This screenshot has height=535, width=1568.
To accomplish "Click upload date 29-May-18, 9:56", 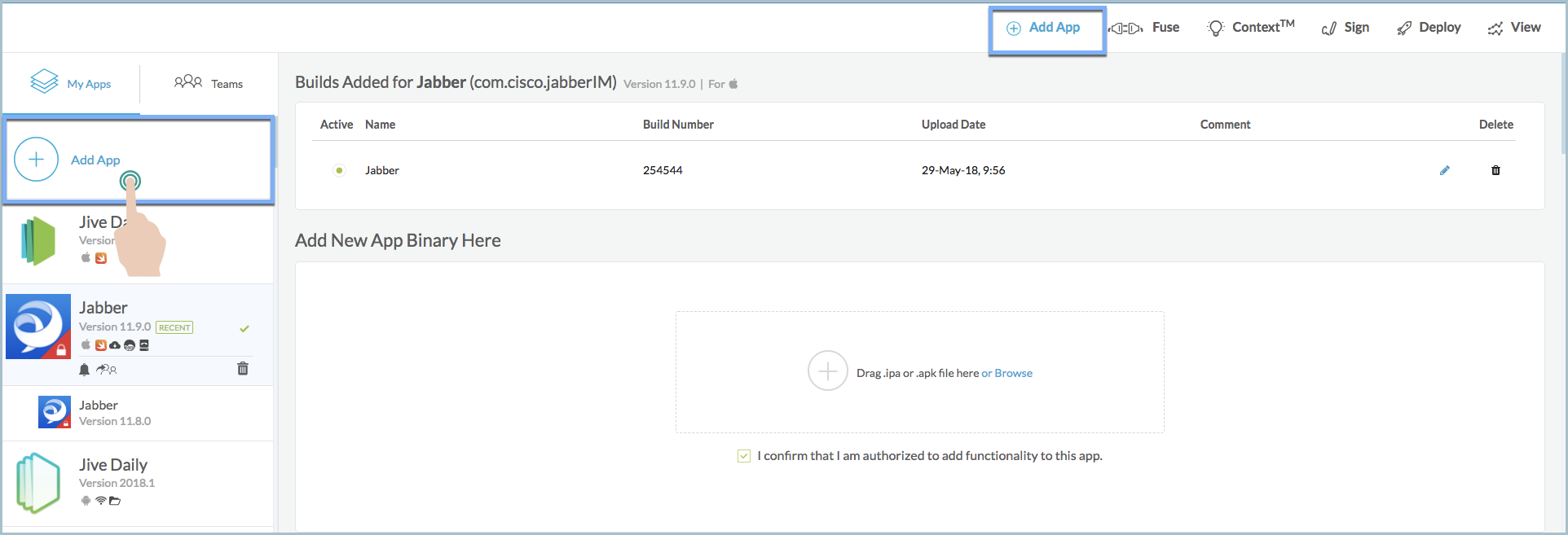I will 963,170.
